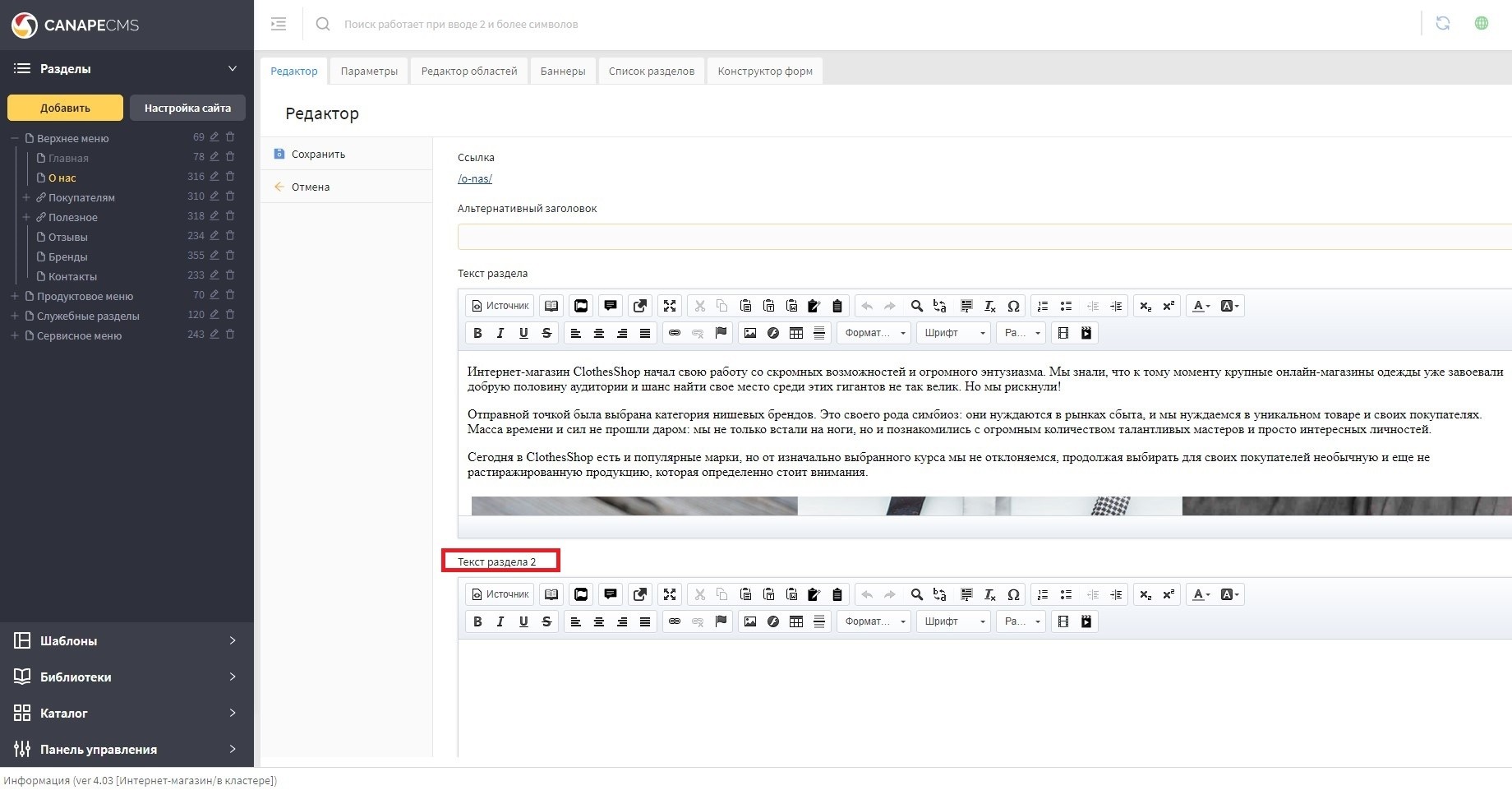Click the globe icon in top header
This screenshot has height=790, width=1512.
(x=1481, y=24)
